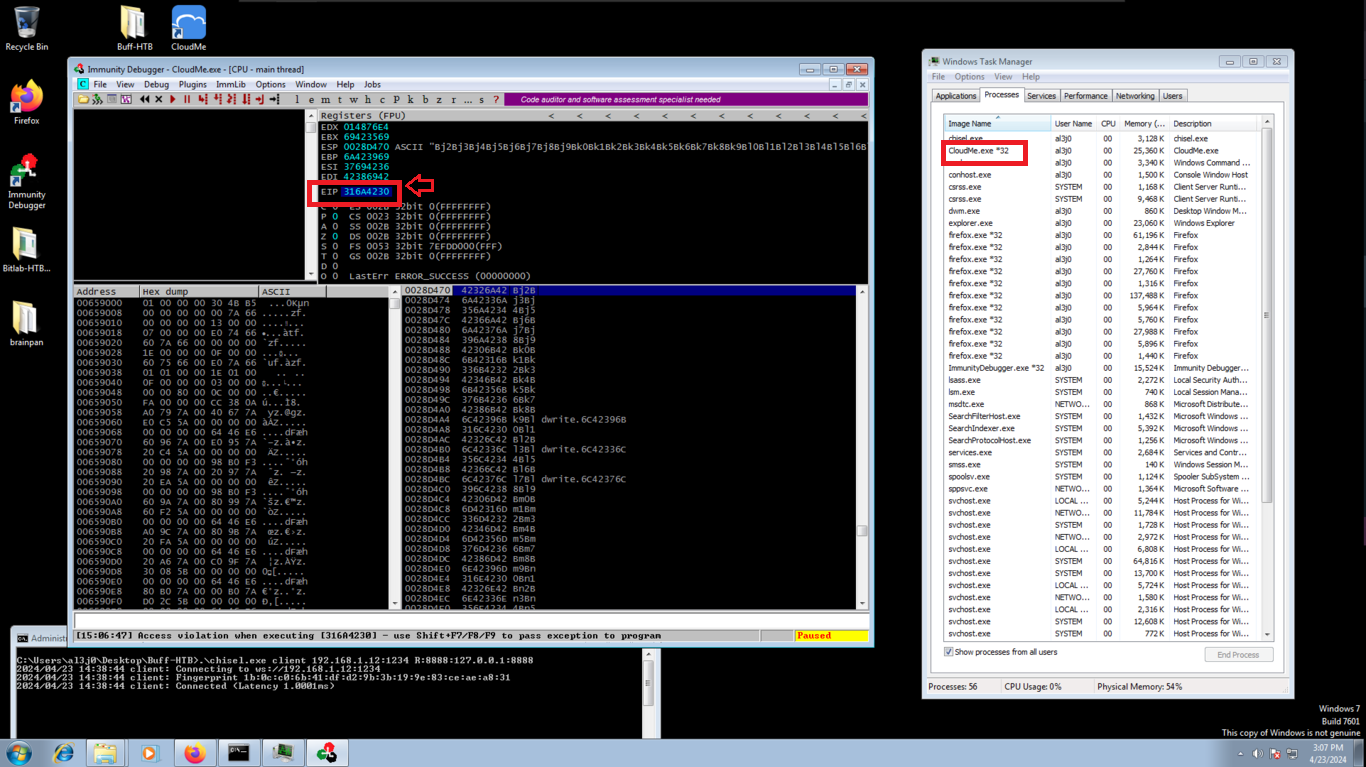Open Options menu in Task Manager
This screenshot has width=1366, height=767.
pos(969,77)
